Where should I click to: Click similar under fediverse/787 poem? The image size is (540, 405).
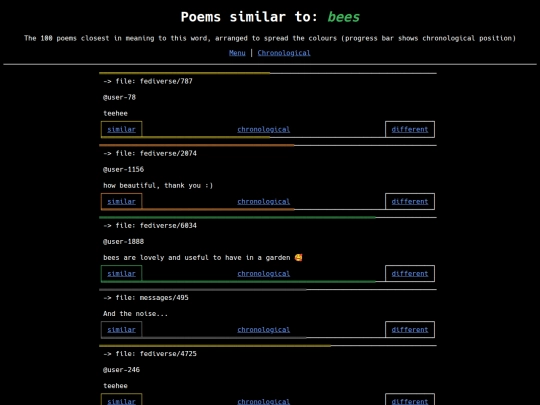pyautogui.click(x=122, y=129)
